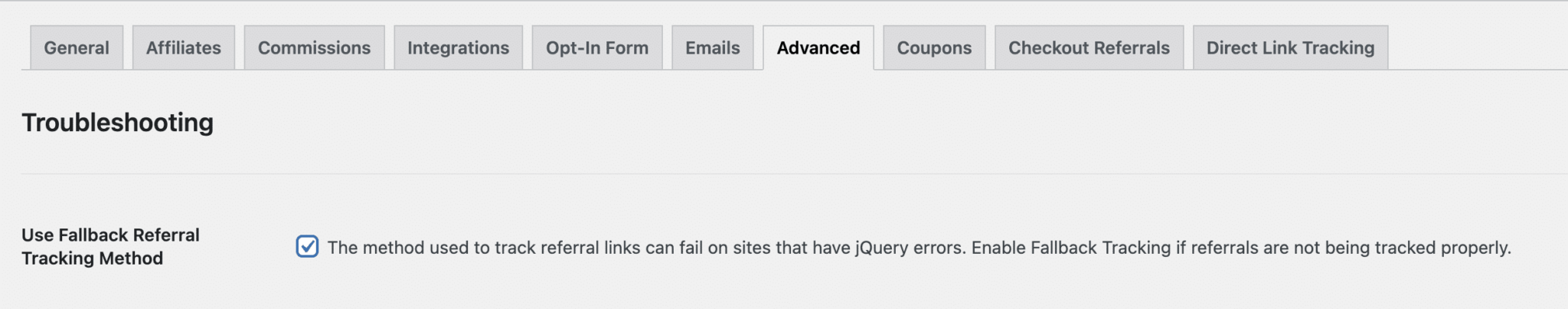
Task: Select the Integrations tab
Action: click(x=458, y=48)
